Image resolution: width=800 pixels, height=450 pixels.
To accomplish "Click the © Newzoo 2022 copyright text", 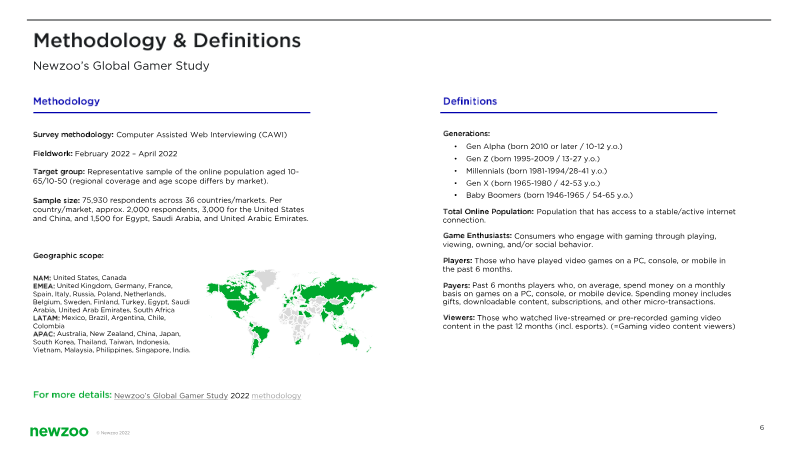I will click(112, 434).
